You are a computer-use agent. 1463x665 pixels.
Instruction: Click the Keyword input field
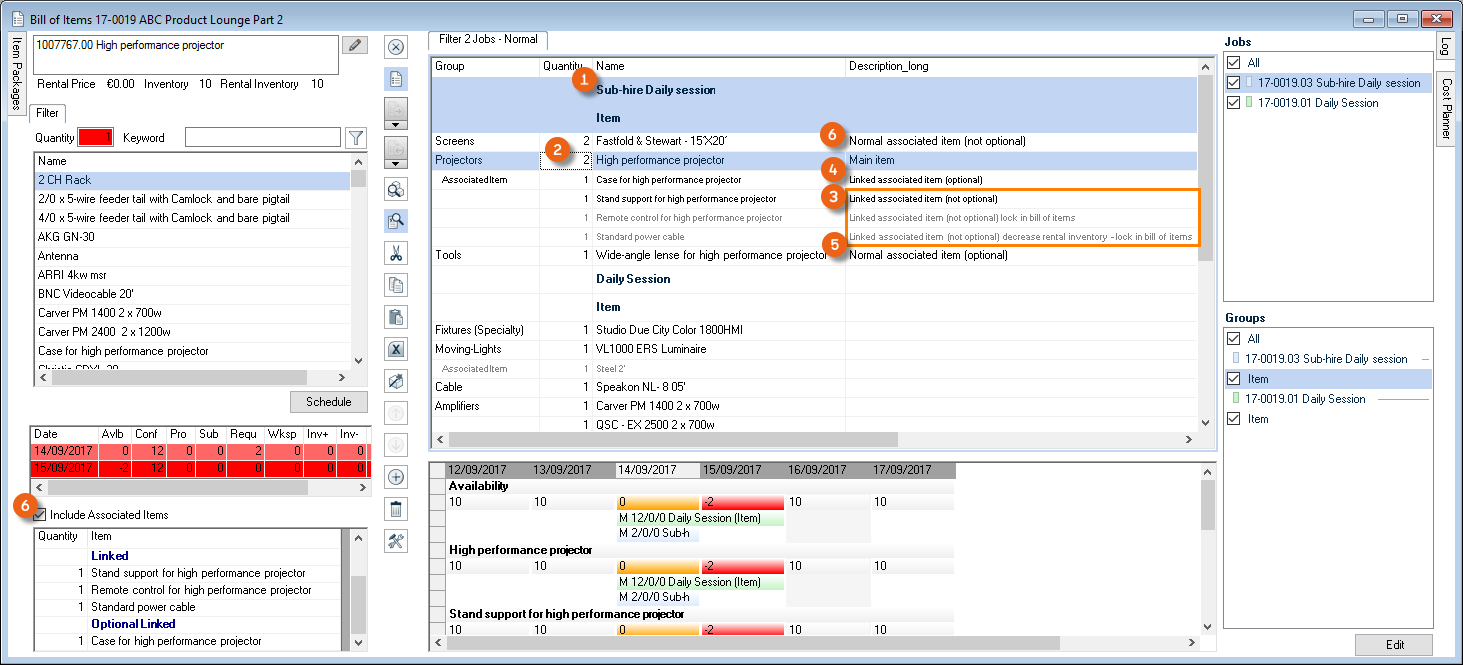pyautogui.click(x=262, y=138)
